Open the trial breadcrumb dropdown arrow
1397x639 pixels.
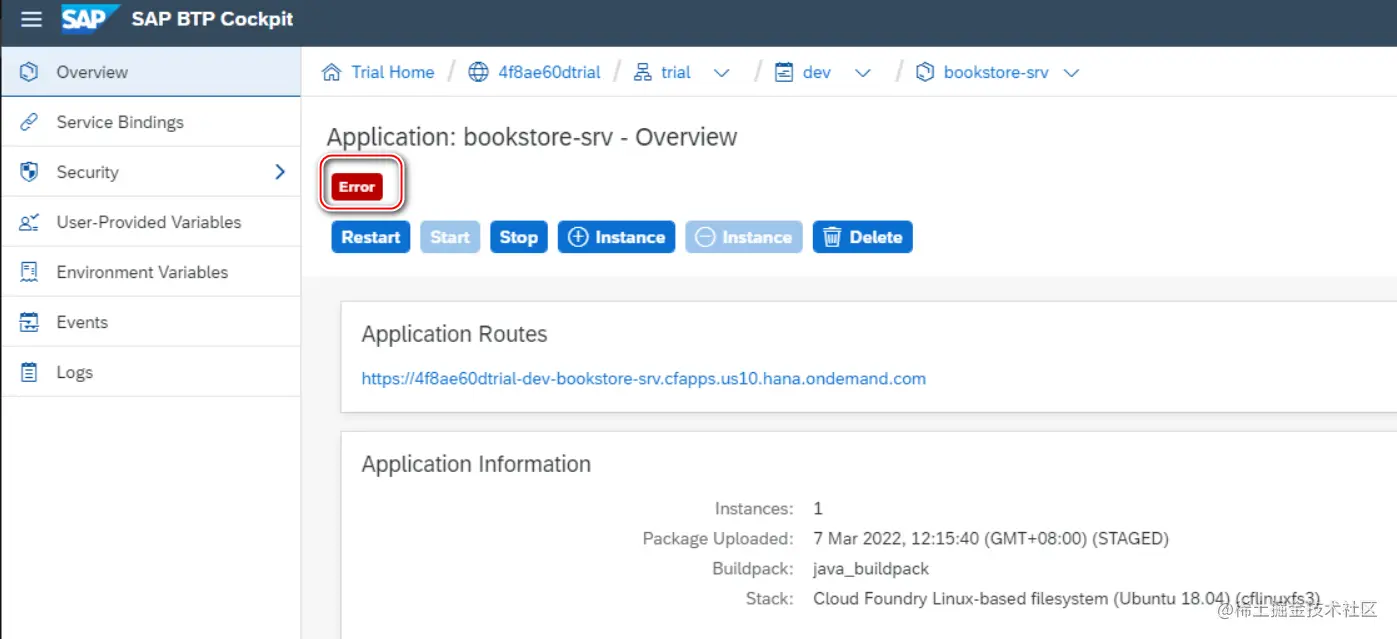721,73
